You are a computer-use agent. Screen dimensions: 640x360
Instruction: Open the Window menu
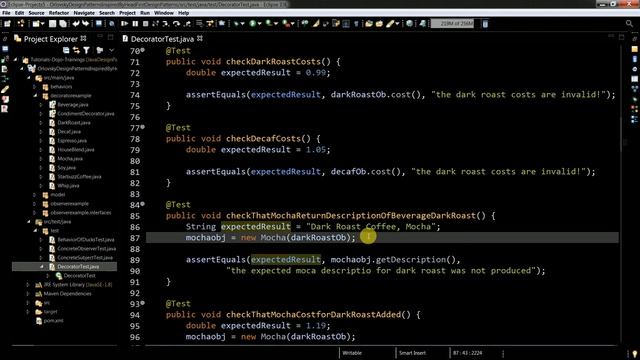pyautogui.click(x=164, y=13)
